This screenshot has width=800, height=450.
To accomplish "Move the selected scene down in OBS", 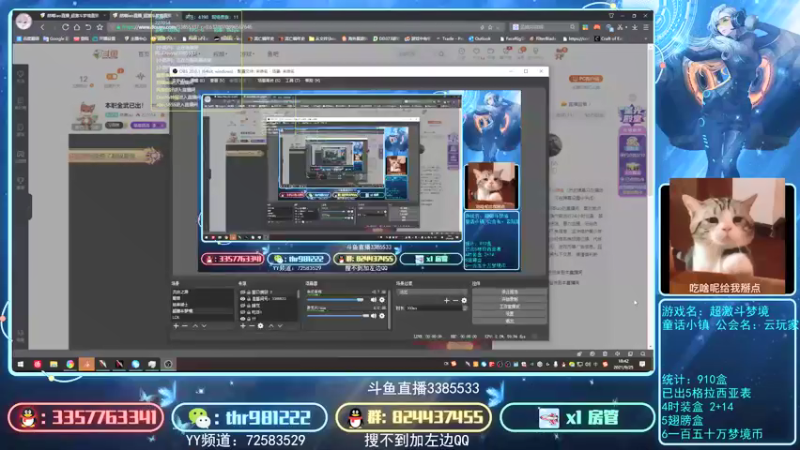I will click(x=204, y=326).
